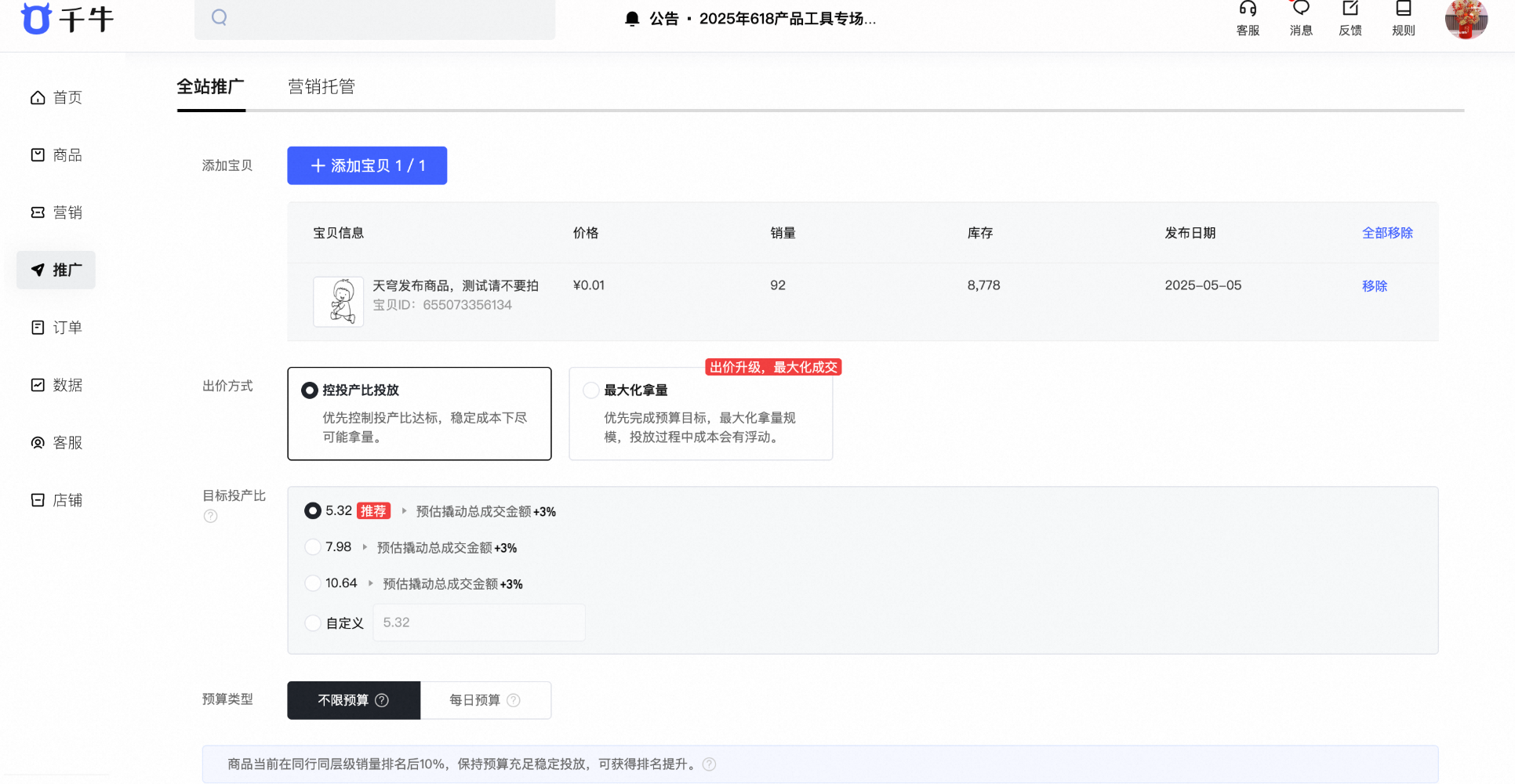The height and width of the screenshot is (784, 1515).
Task: Click help icon inside 每日预算
Action: (514, 700)
